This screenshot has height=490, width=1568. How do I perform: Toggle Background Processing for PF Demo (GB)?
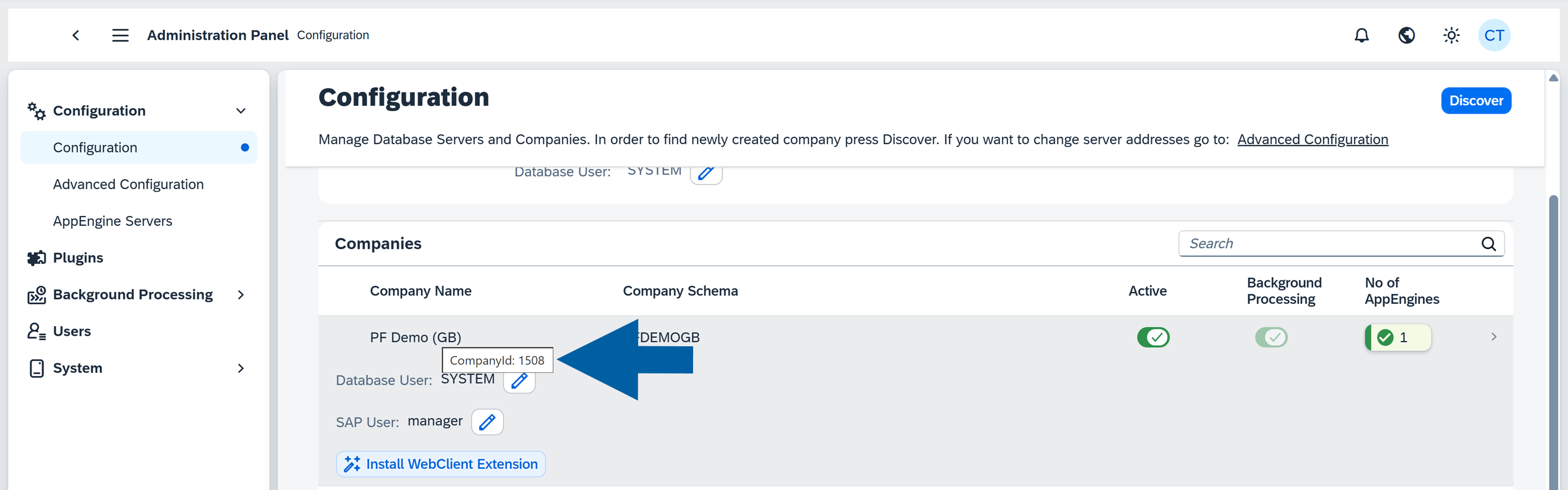(1271, 337)
